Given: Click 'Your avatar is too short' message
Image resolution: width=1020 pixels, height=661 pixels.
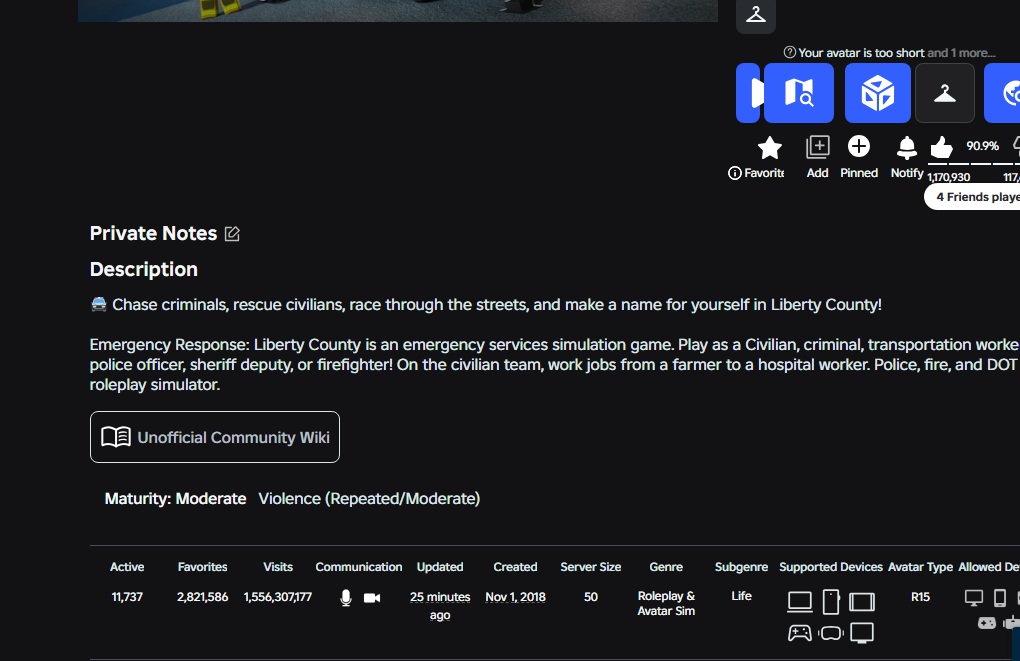Looking at the screenshot, I should [x=861, y=53].
